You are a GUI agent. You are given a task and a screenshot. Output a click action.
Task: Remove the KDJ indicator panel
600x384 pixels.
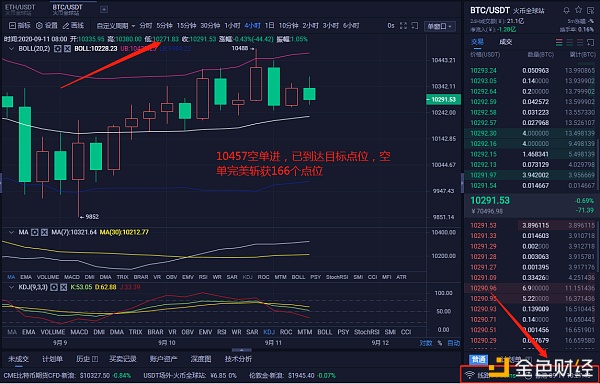[64, 287]
